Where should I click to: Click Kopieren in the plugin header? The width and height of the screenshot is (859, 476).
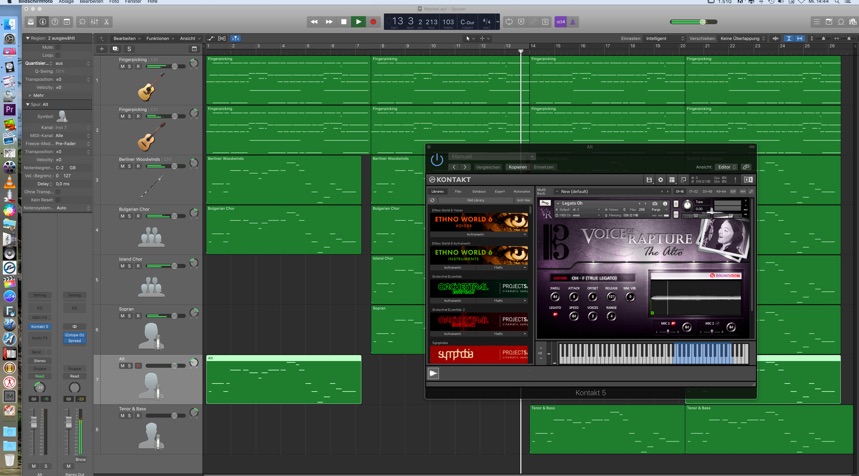coord(517,167)
